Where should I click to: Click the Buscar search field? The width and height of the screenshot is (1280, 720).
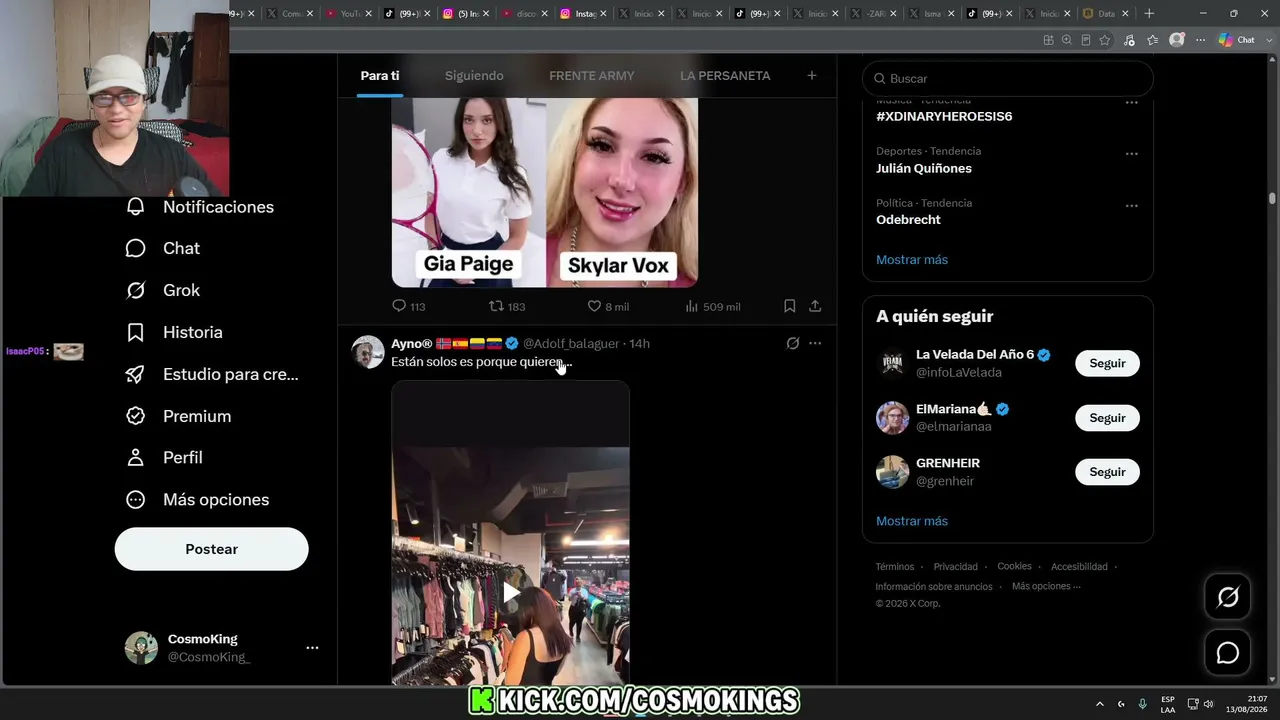coord(1008,78)
